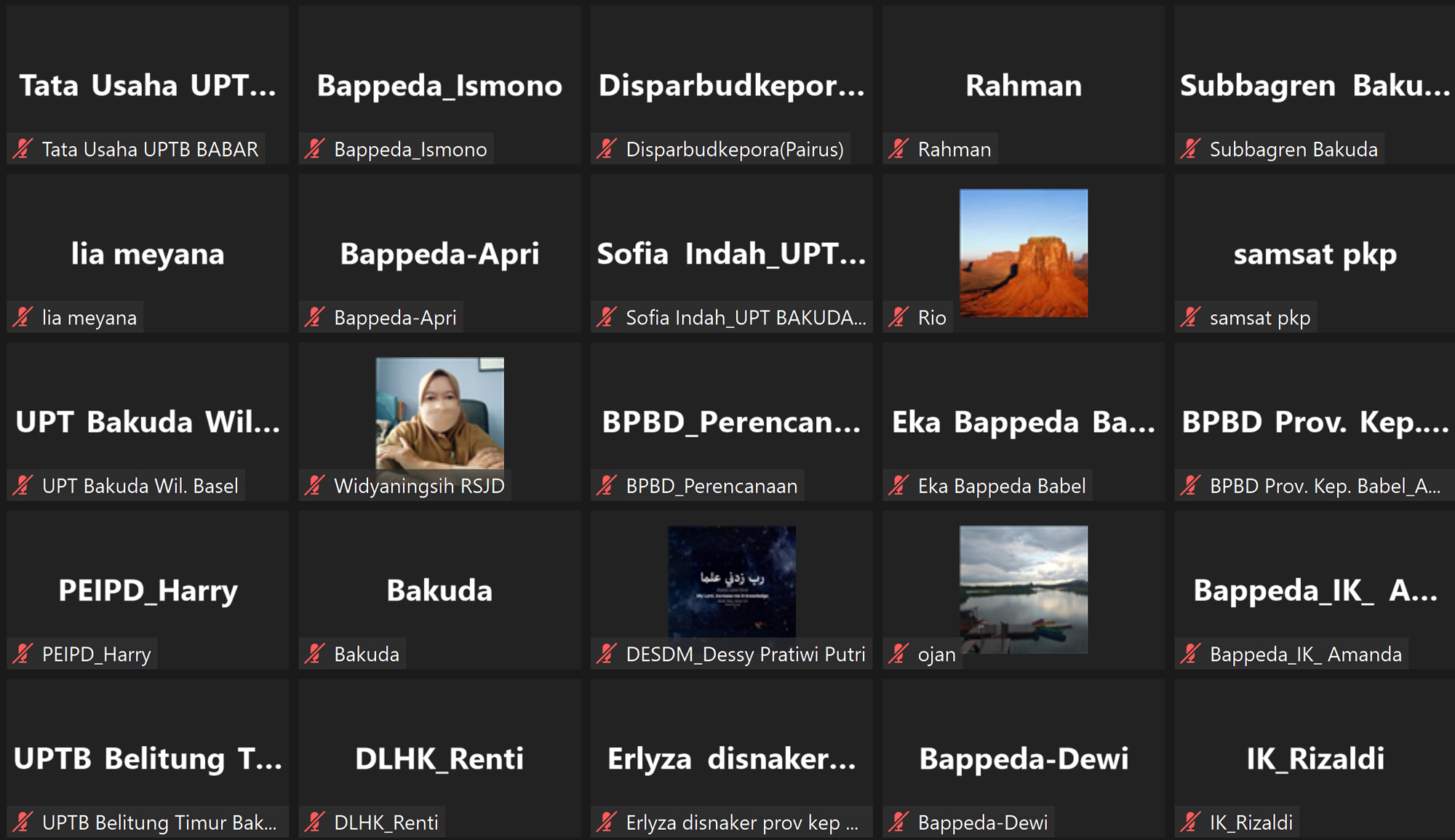
Task: Click muted microphone icon for lia meyana
Action: click(x=23, y=317)
